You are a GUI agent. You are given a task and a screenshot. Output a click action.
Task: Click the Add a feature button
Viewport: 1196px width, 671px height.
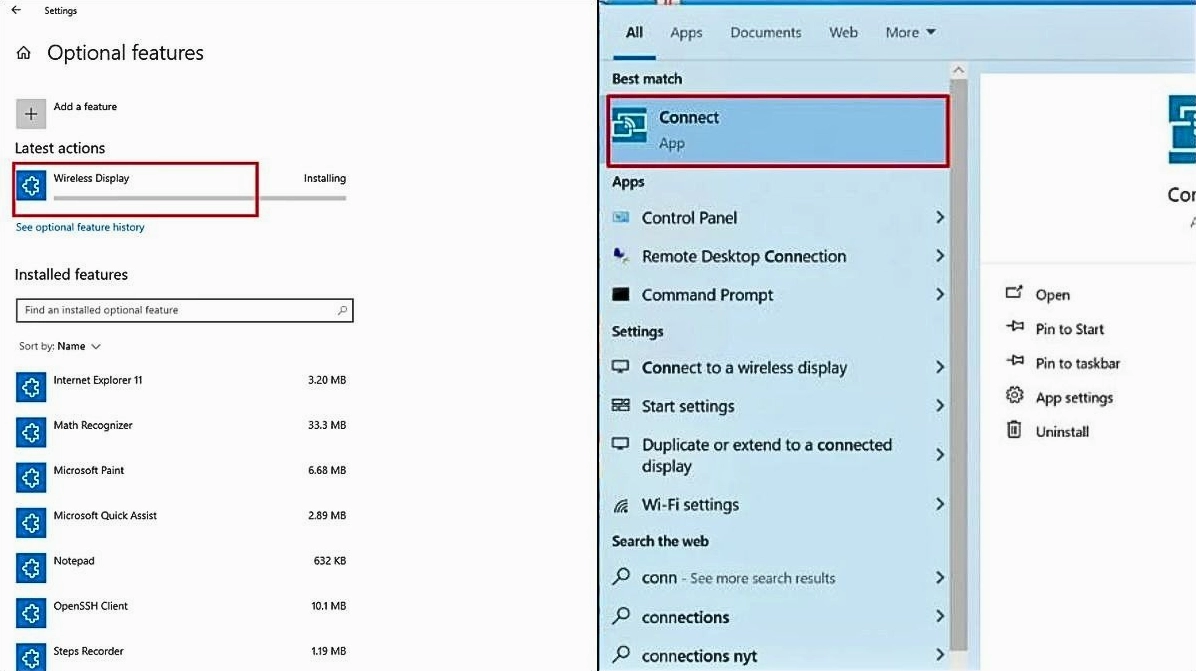31,112
